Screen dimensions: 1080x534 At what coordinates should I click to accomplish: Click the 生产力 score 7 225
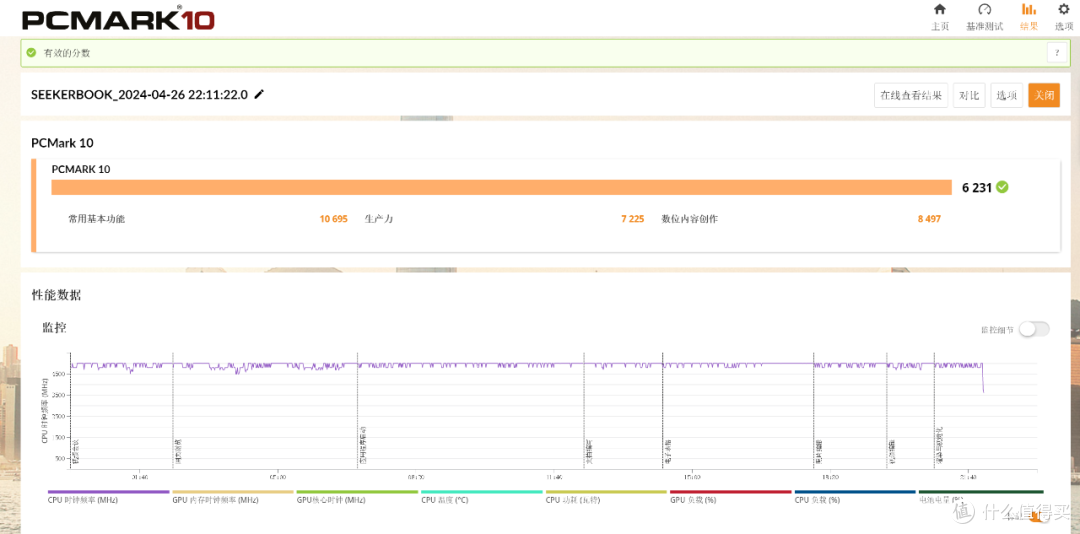point(632,219)
